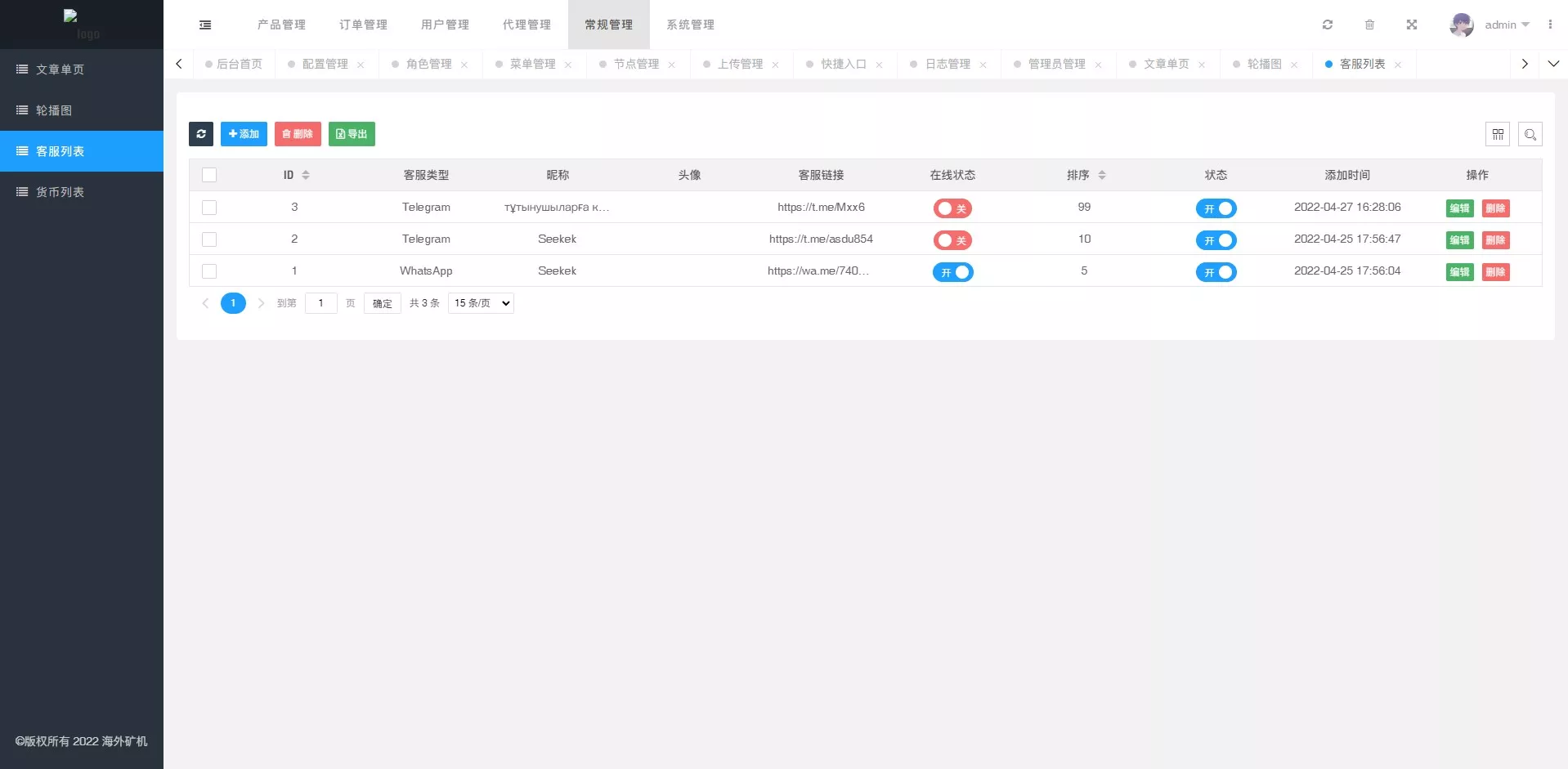Switch to the 配置管理 tab
This screenshot has height=769, width=1568.
(x=325, y=64)
